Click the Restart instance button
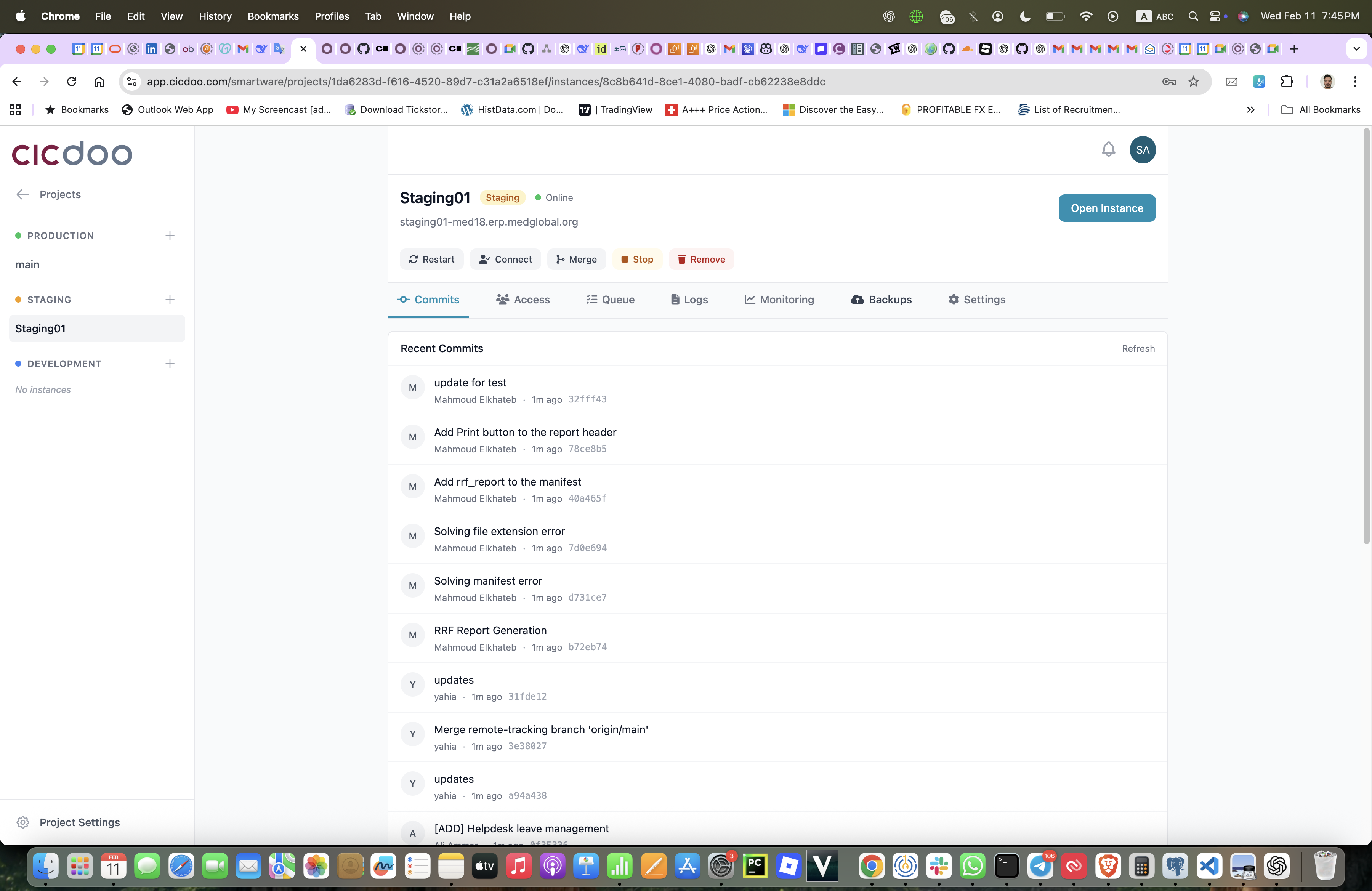 (431, 260)
